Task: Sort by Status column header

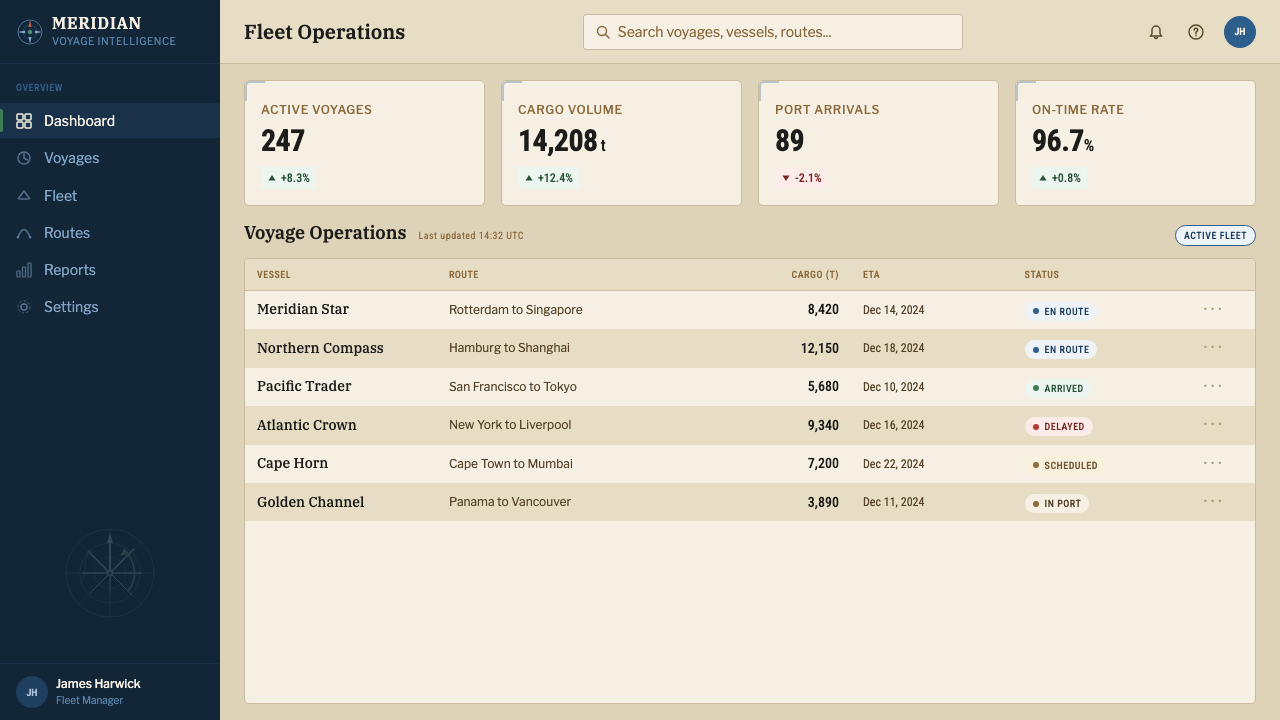Action: (x=1041, y=274)
